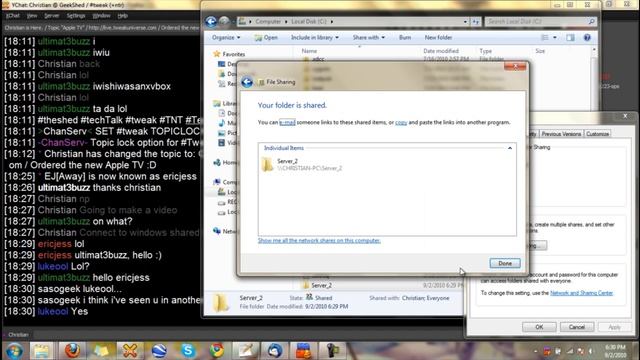The image size is (640, 360).
Task: Click Explorer window back navigation arrow
Action: pyautogui.click(x=211, y=21)
